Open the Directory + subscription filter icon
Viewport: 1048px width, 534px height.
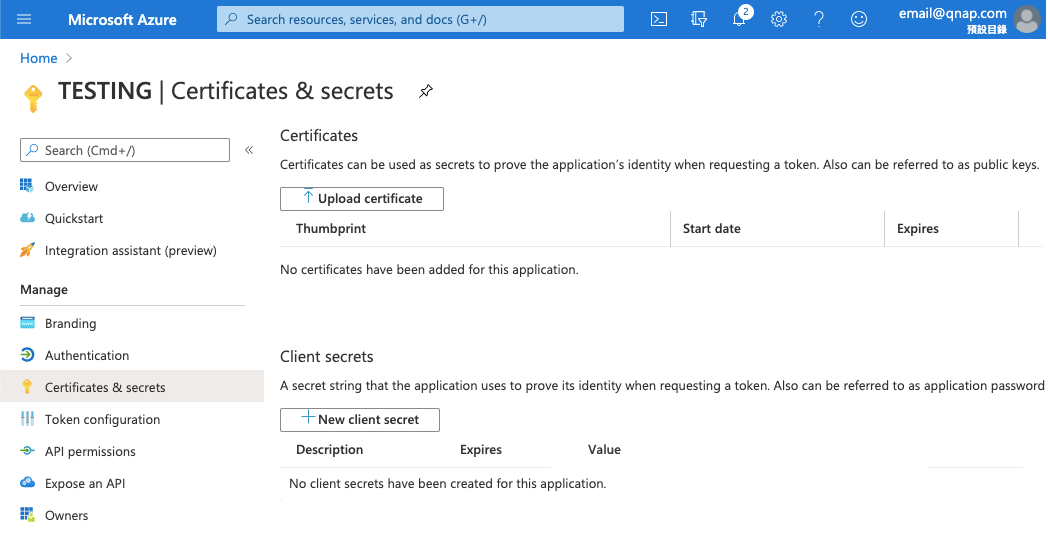pos(699,19)
